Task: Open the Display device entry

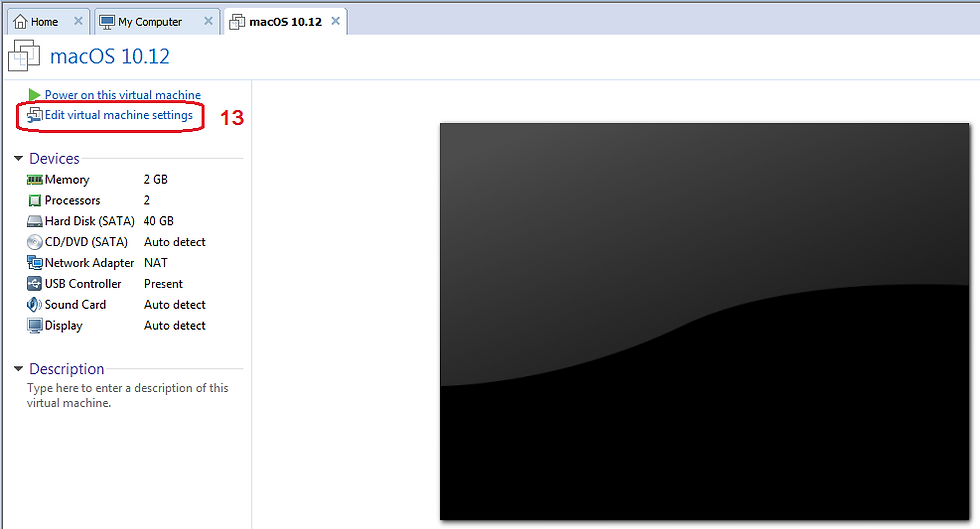Action: click(x=63, y=326)
